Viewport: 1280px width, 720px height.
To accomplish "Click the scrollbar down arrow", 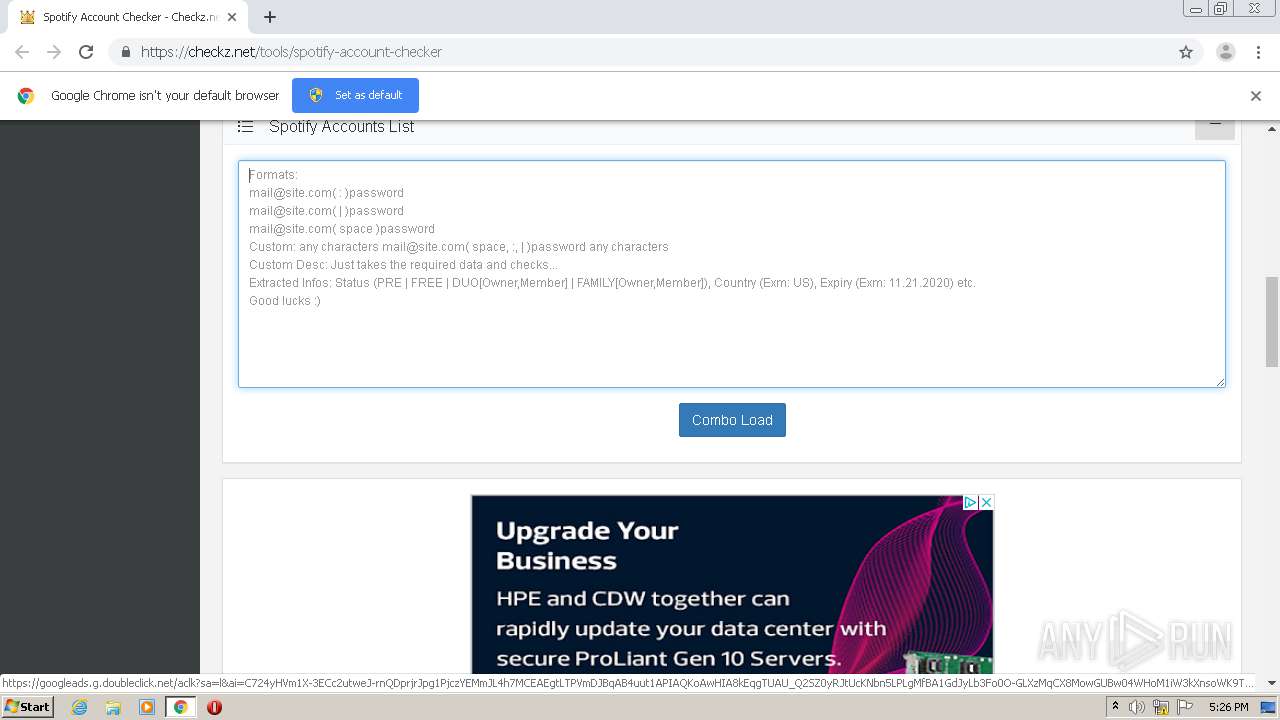I will pos(1272,683).
